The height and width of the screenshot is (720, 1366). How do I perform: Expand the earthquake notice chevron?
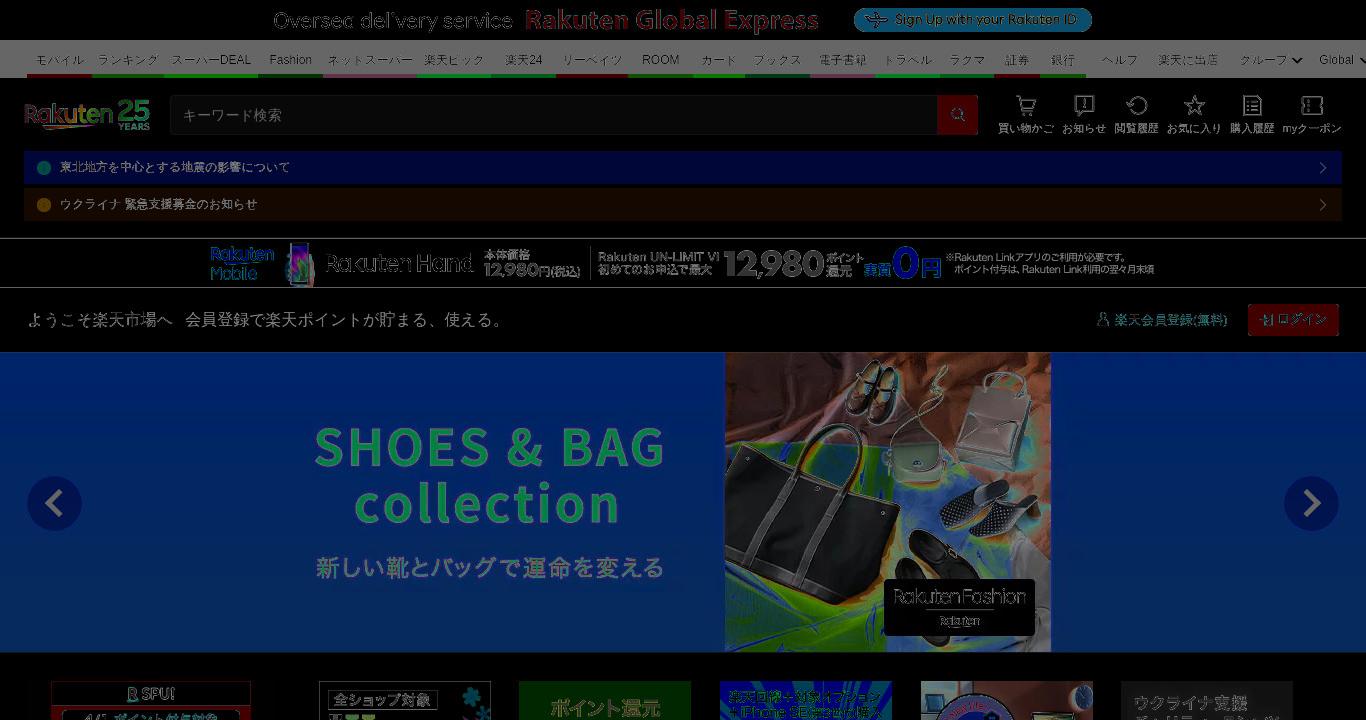(1322, 168)
